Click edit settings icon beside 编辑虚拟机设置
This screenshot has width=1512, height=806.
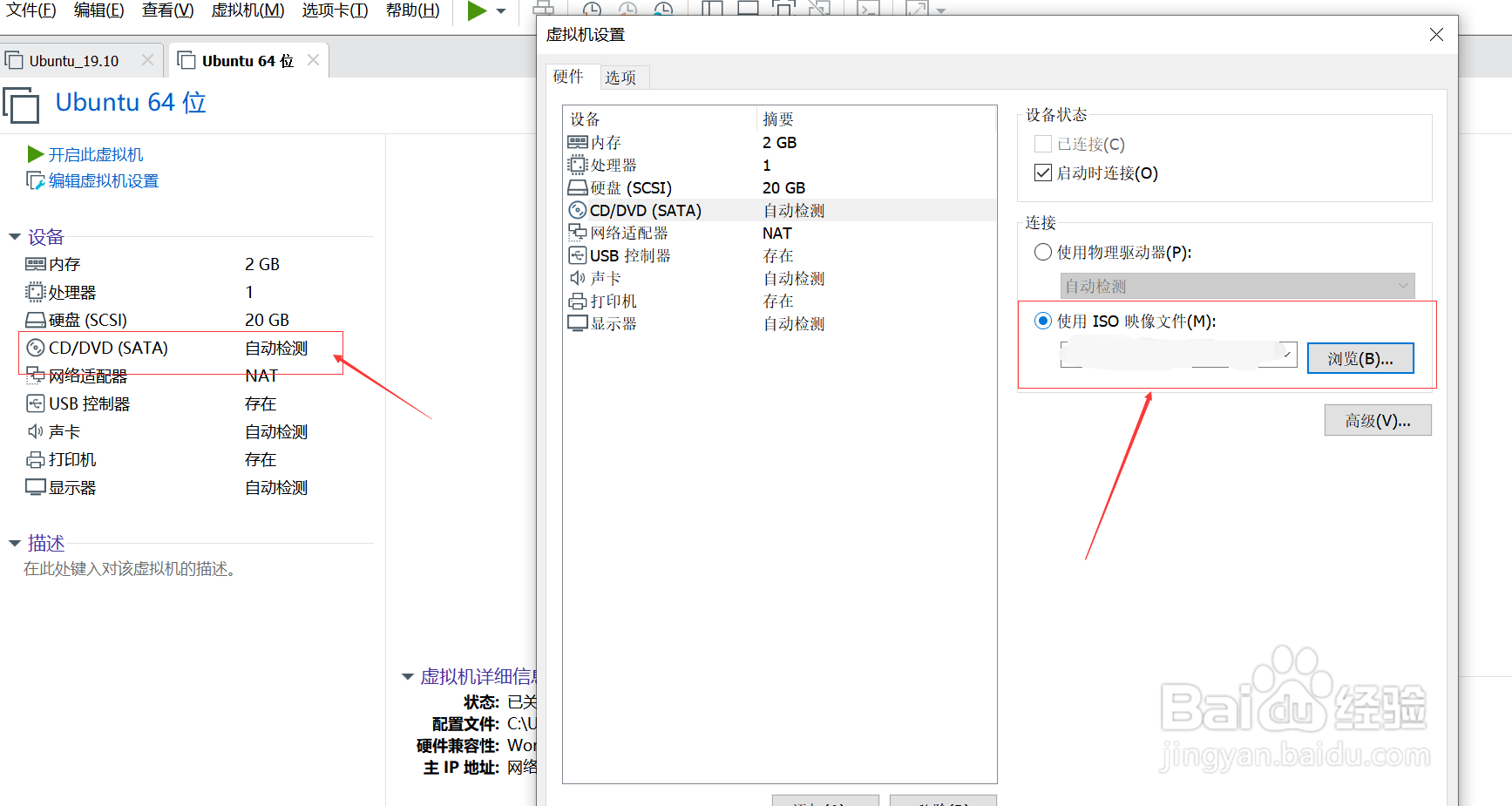[36, 180]
